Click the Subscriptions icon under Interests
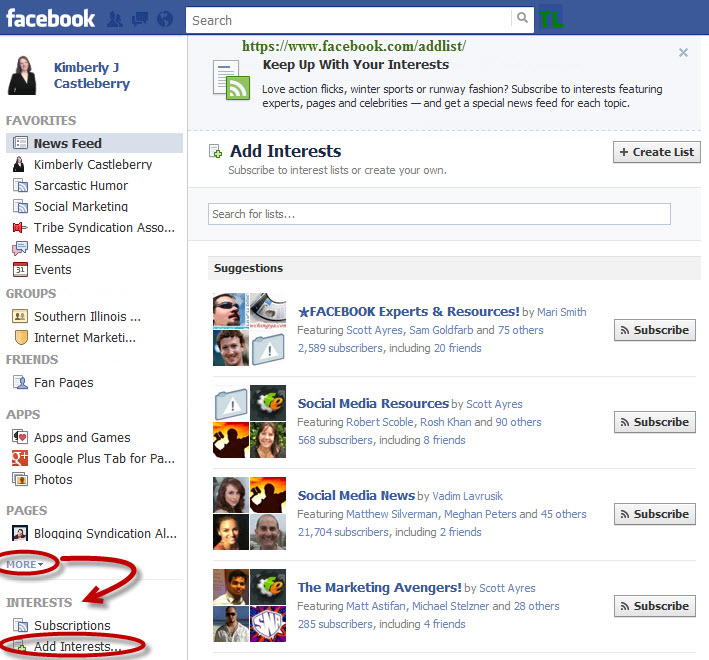This screenshot has height=660, width=709. pos(20,625)
